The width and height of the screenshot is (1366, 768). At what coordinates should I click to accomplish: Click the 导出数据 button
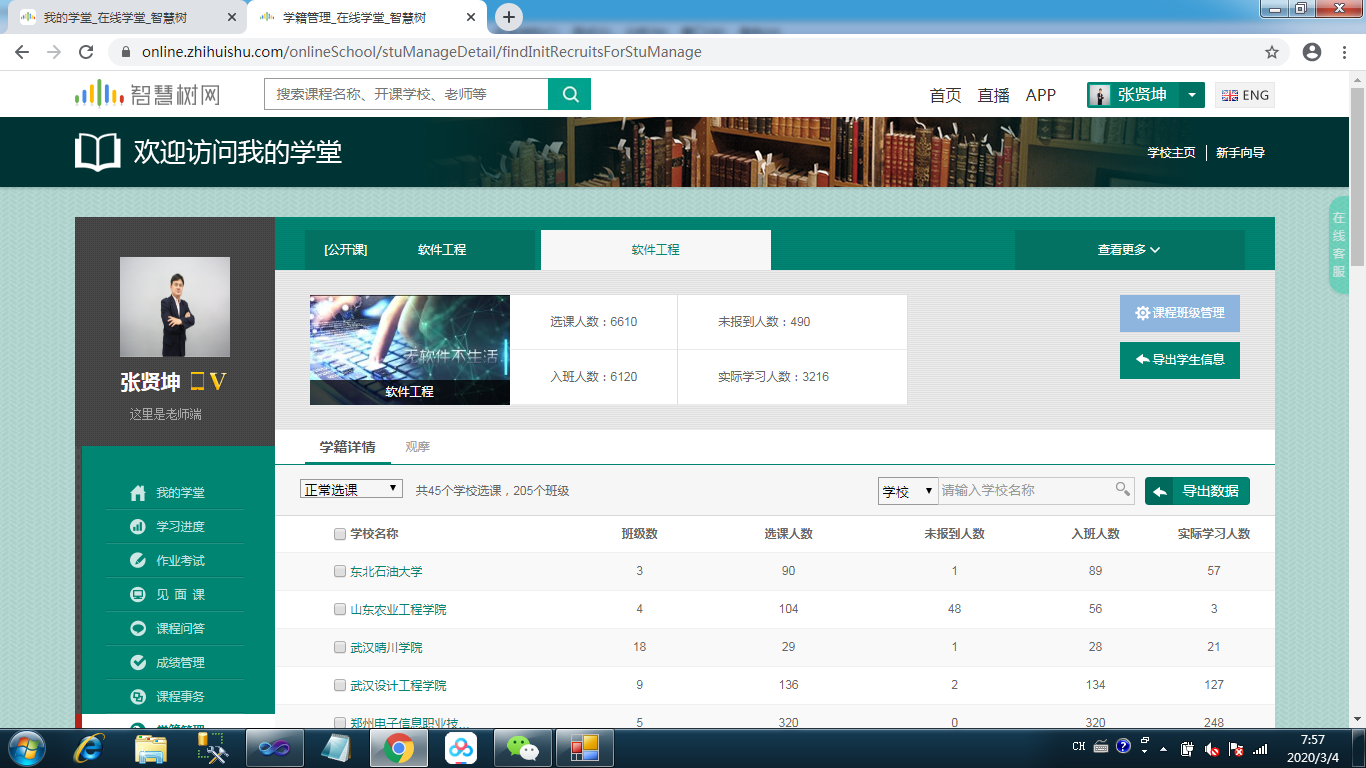pos(1197,491)
